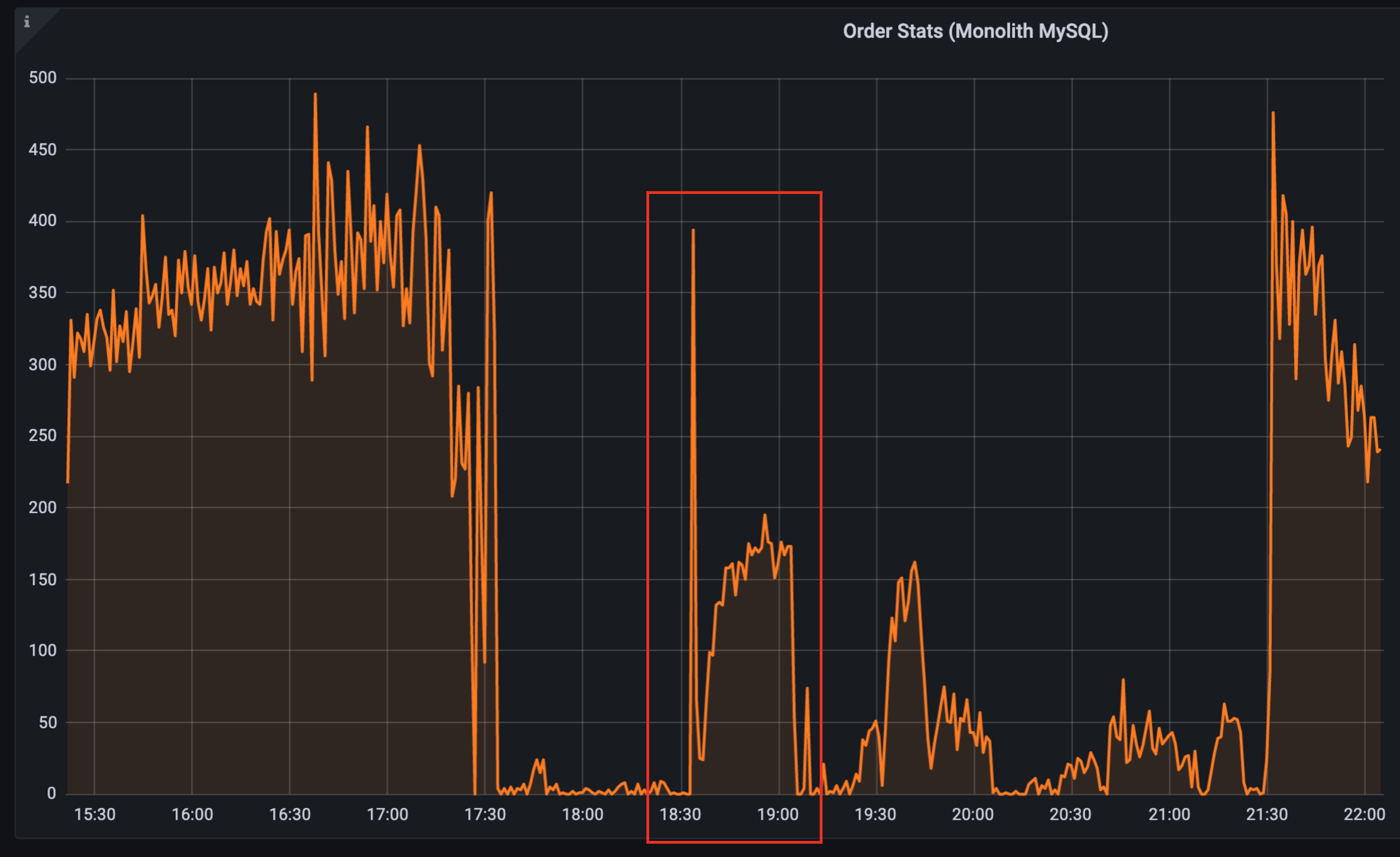Click the 15:30 time axis label
This screenshot has width=1400, height=857.
point(95,814)
